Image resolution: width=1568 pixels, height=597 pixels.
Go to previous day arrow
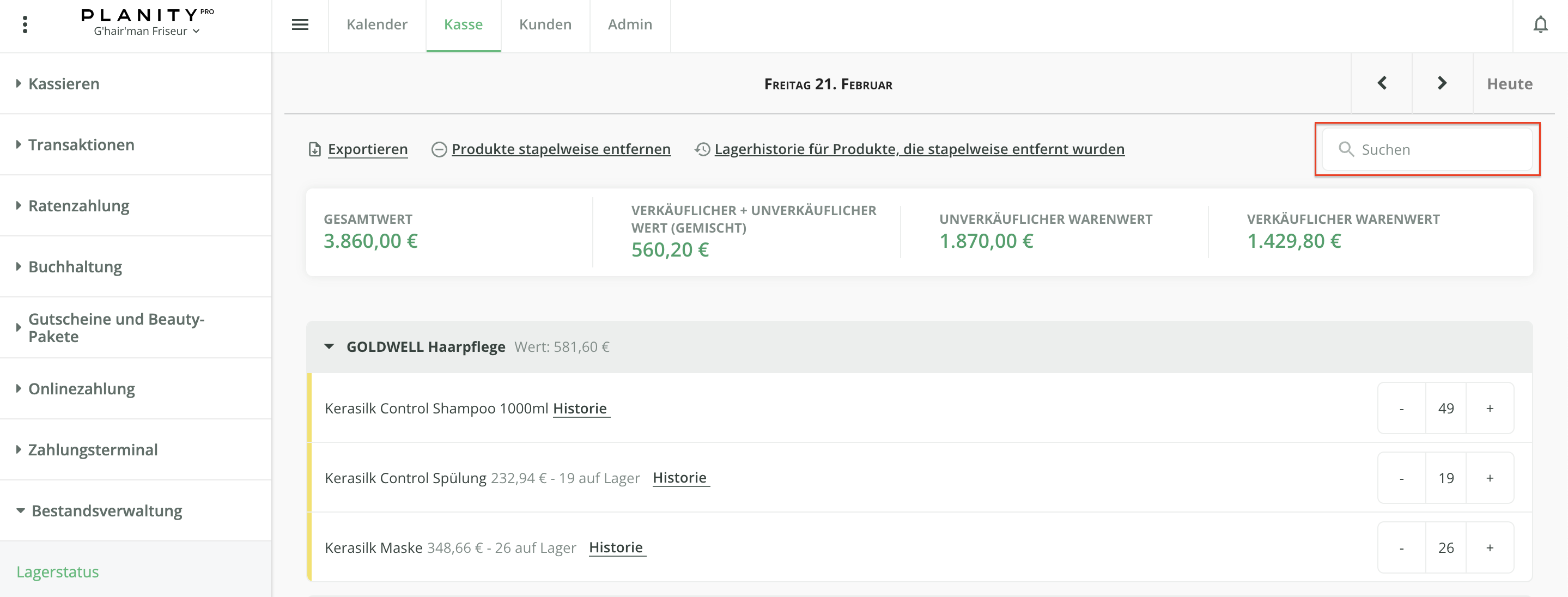click(1382, 83)
